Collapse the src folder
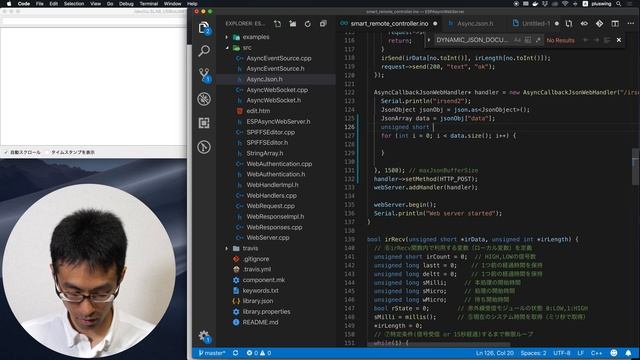Viewport: 640px width, 360px height. [227, 48]
